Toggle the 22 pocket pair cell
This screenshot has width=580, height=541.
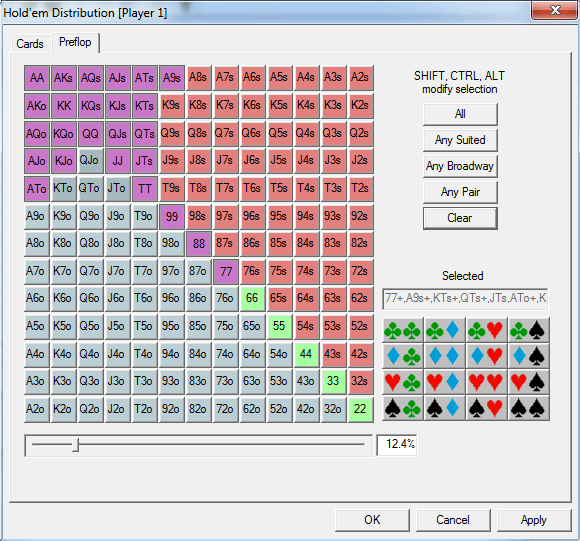tap(361, 409)
